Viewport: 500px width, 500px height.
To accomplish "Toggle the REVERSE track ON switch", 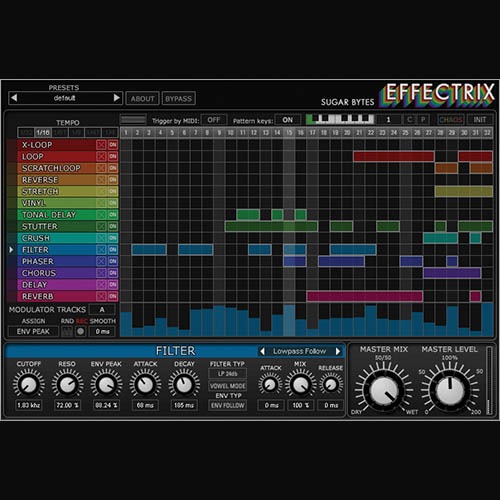I will [x=113, y=180].
